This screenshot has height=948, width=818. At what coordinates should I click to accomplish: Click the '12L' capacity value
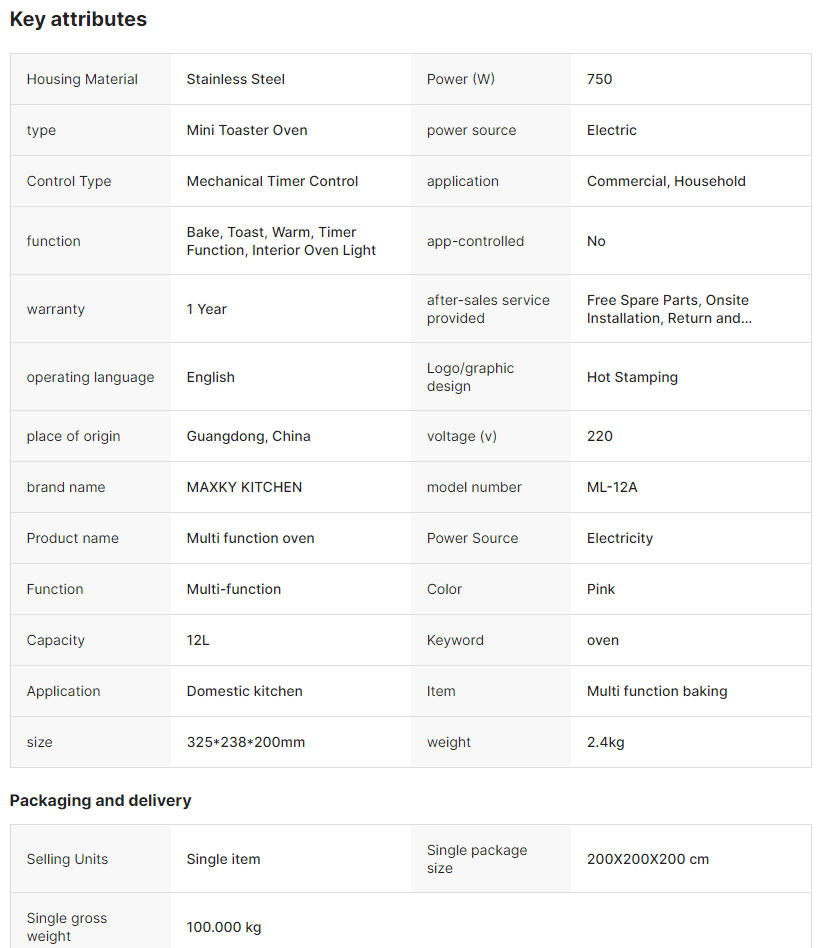click(x=198, y=640)
